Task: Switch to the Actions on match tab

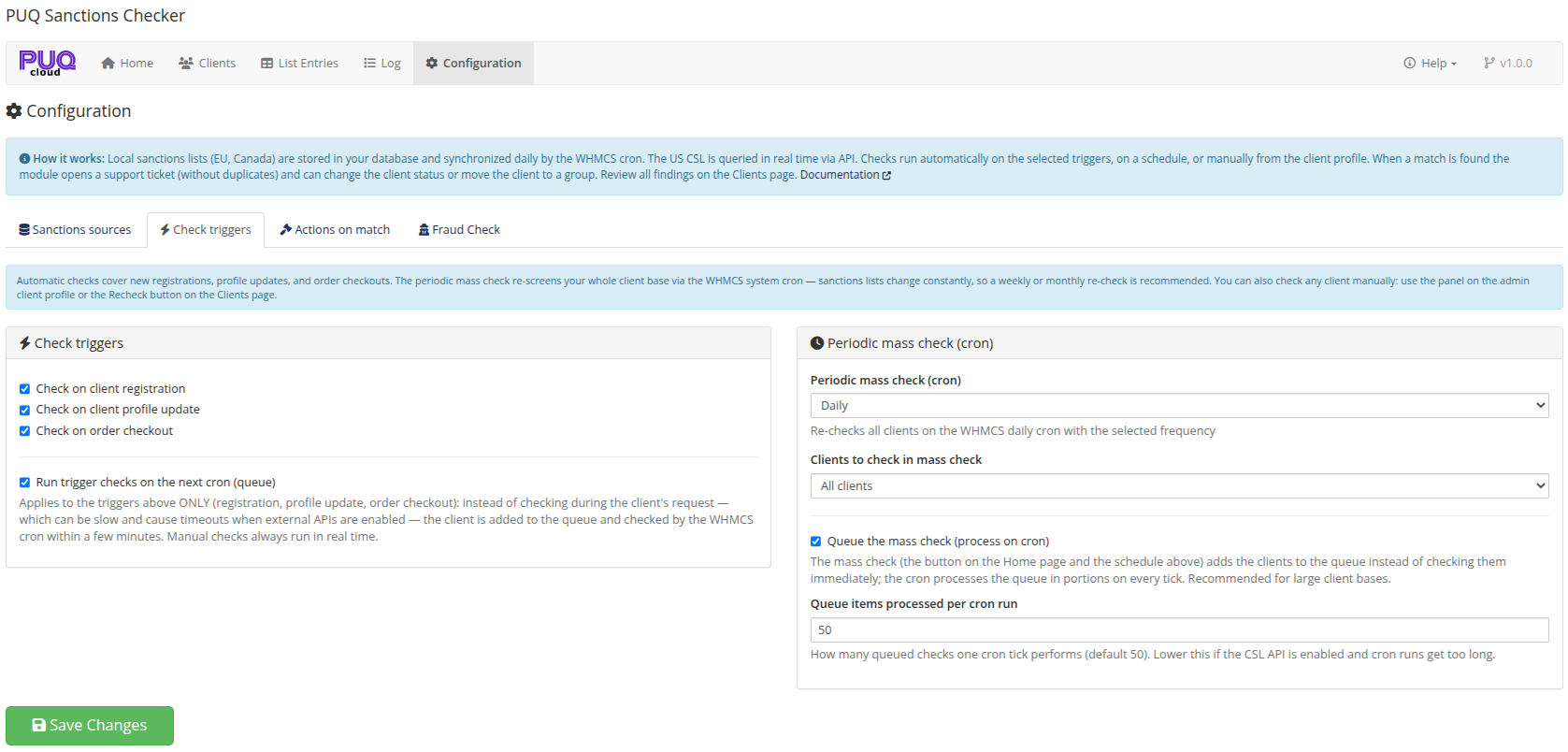Action: [x=336, y=229]
